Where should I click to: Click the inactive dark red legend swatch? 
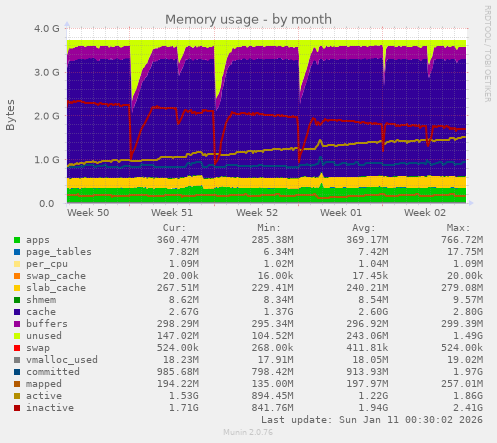click(x=17, y=408)
